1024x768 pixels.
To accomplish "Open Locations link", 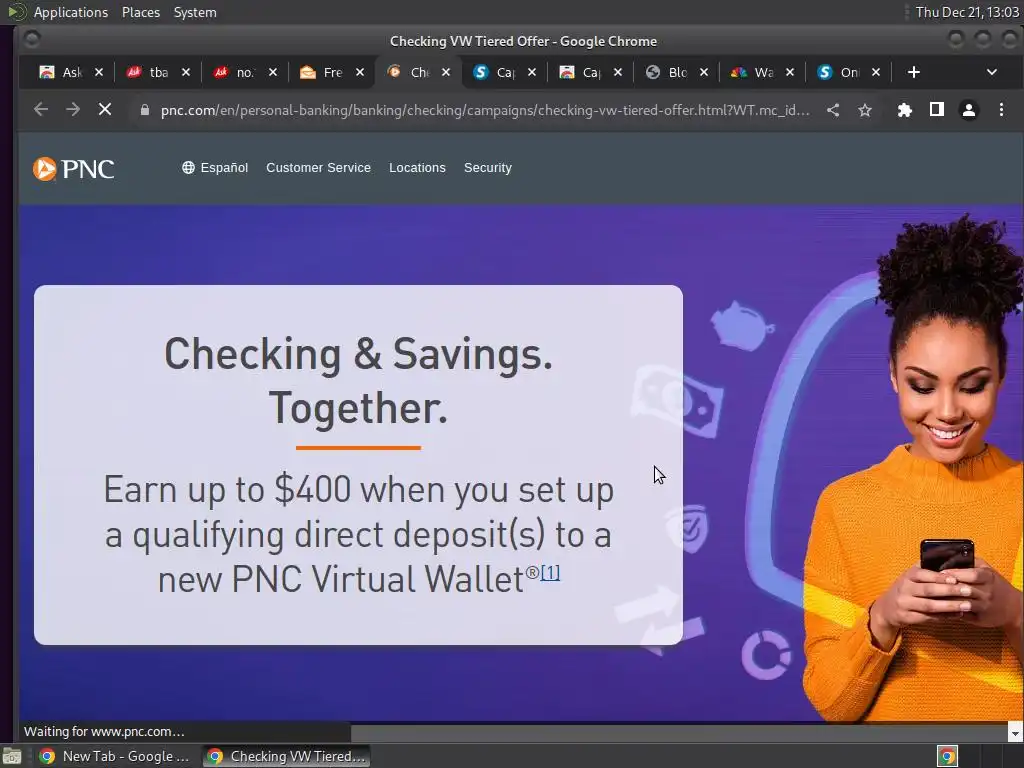I will [417, 168].
